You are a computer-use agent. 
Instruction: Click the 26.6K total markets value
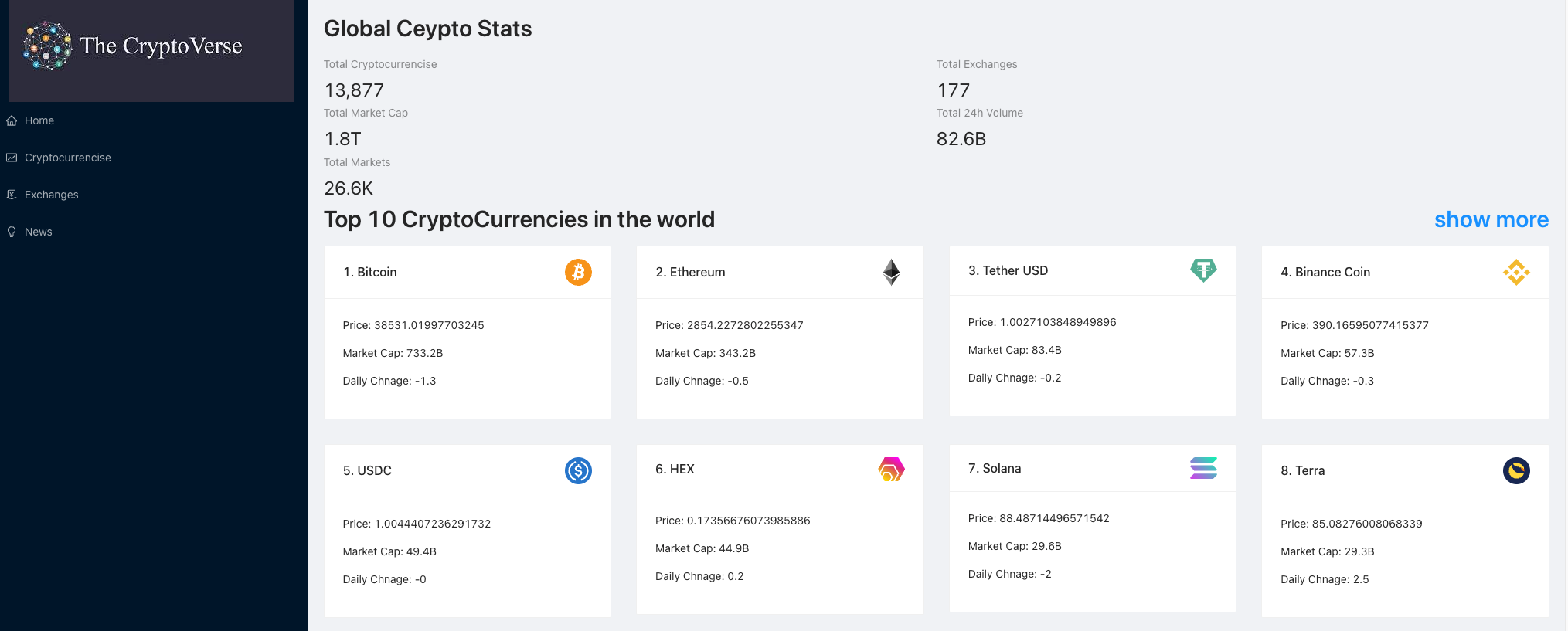click(349, 188)
